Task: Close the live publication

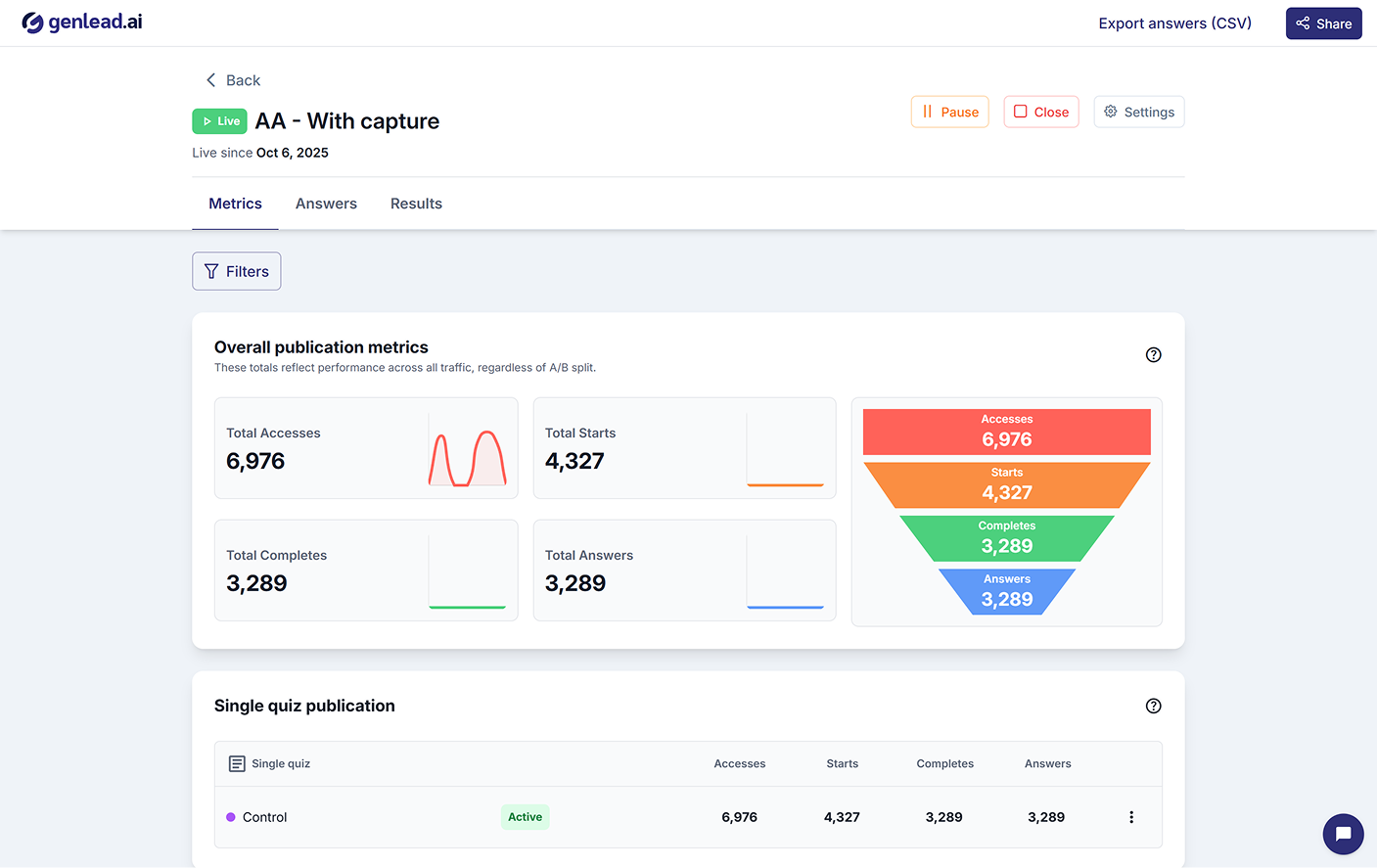Action: [x=1040, y=112]
